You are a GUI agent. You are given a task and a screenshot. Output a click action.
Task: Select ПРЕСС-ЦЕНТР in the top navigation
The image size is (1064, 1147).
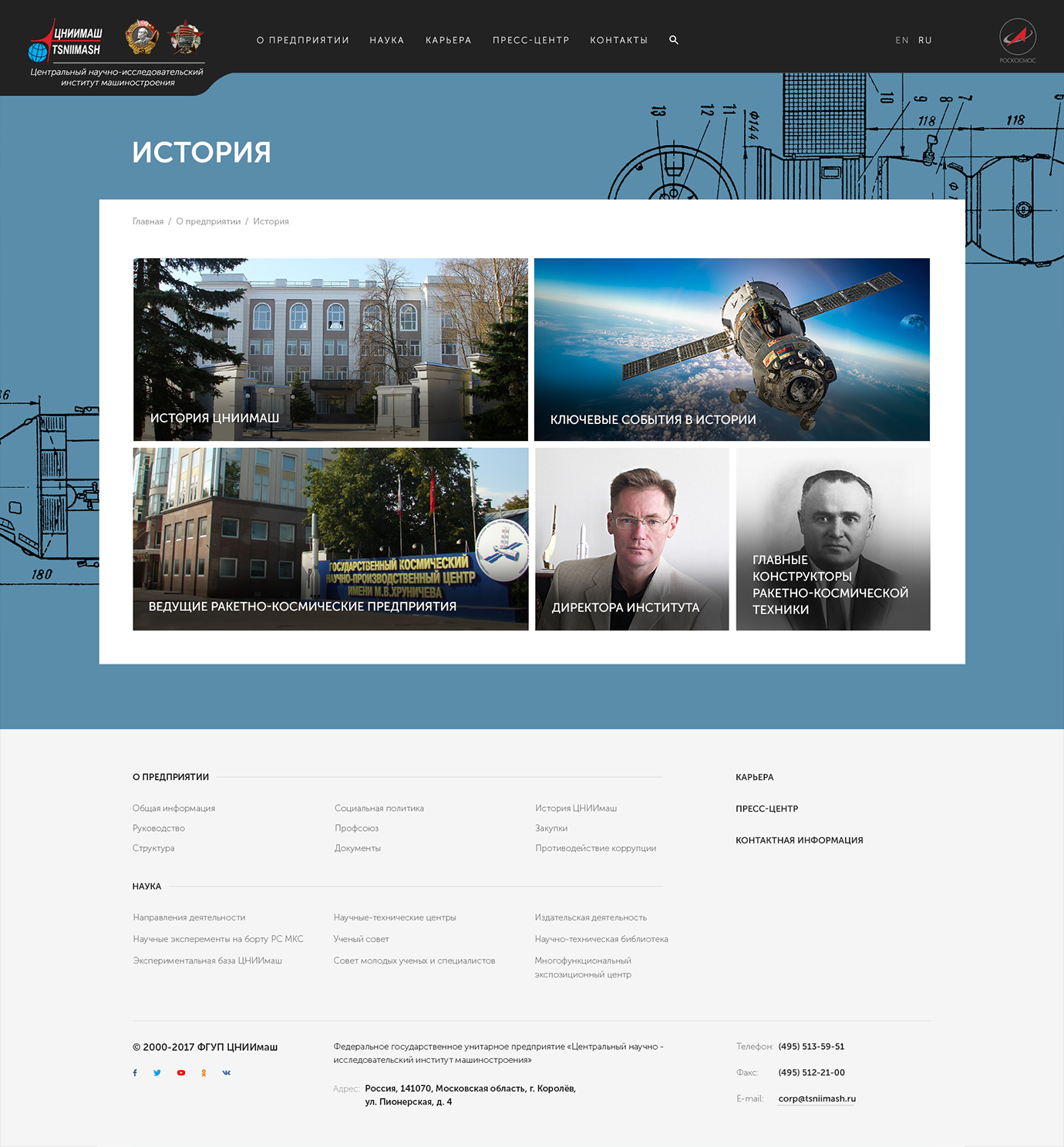530,40
